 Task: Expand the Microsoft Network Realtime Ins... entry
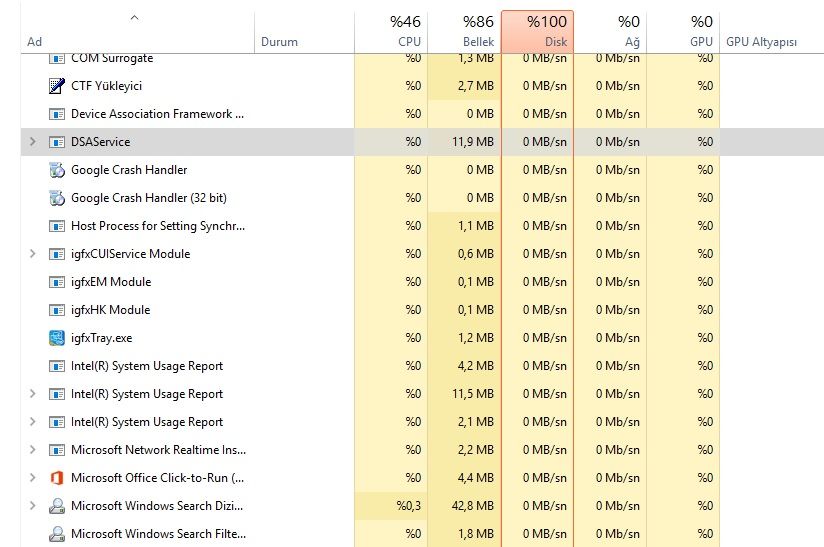pos(33,450)
